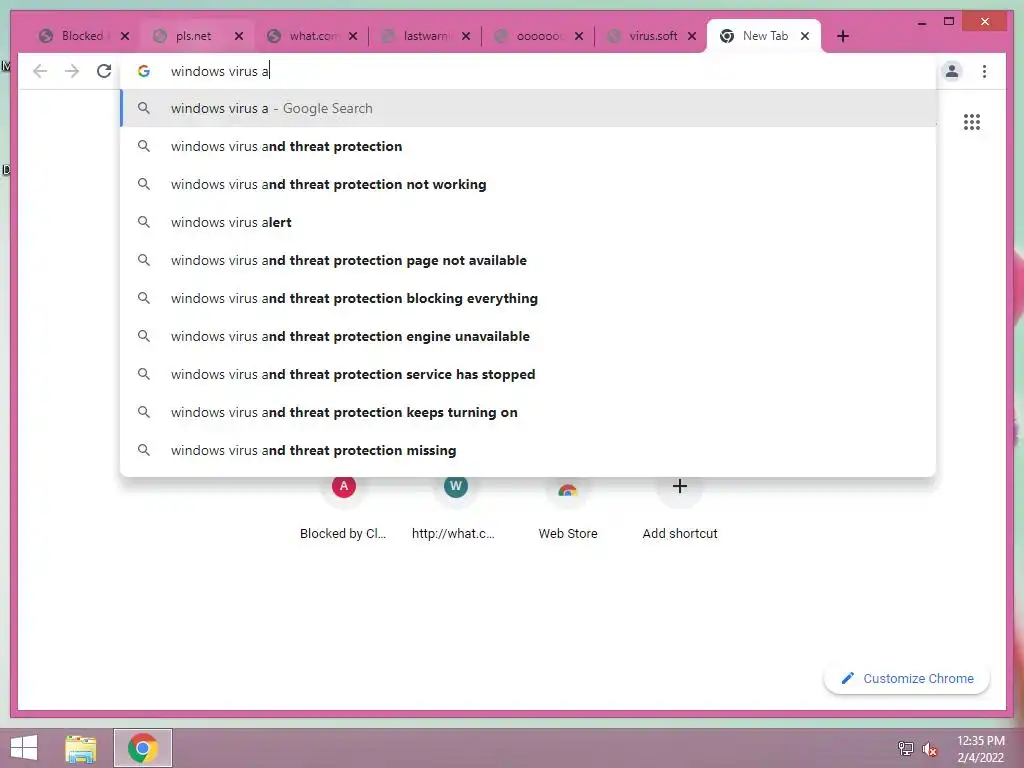Image resolution: width=1024 pixels, height=768 pixels.
Task: Open the profile avatar menu
Action: (x=952, y=71)
